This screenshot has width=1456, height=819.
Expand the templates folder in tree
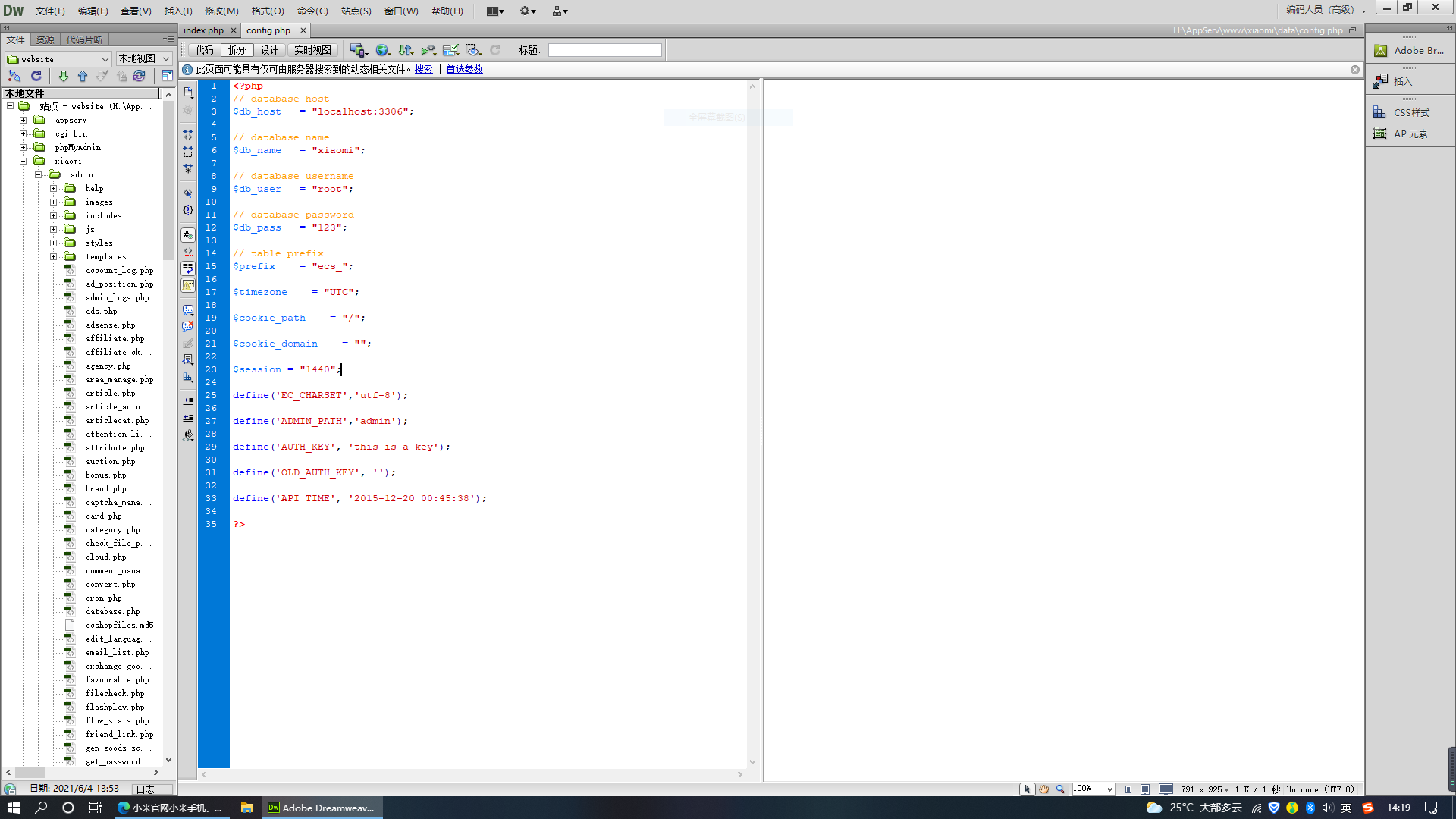coord(54,256)
